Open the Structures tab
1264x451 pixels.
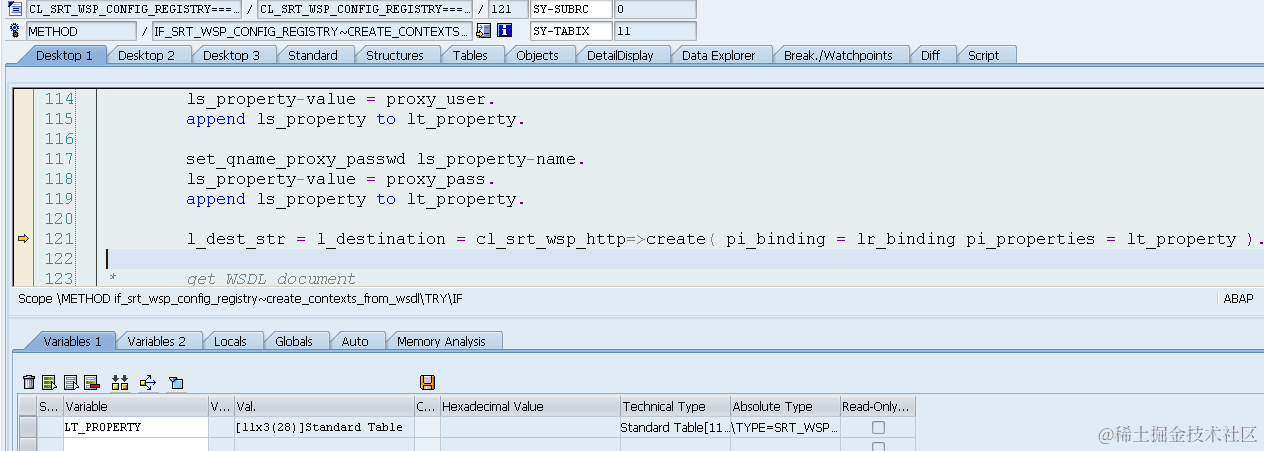click(395, 55)
